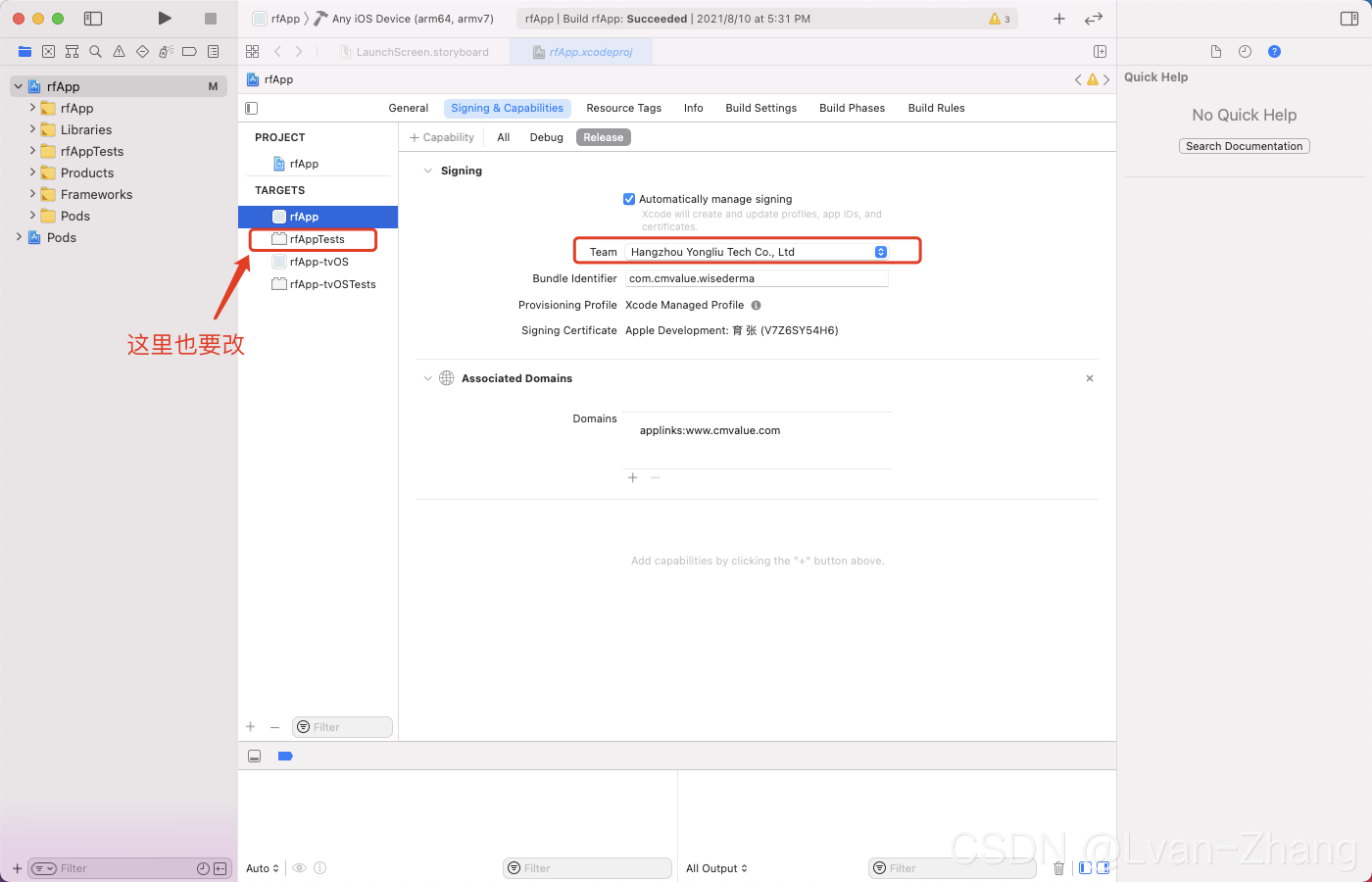Toggle source-control status filter in navigator
Screen dimensions: 1372x882
click(220, 868)
